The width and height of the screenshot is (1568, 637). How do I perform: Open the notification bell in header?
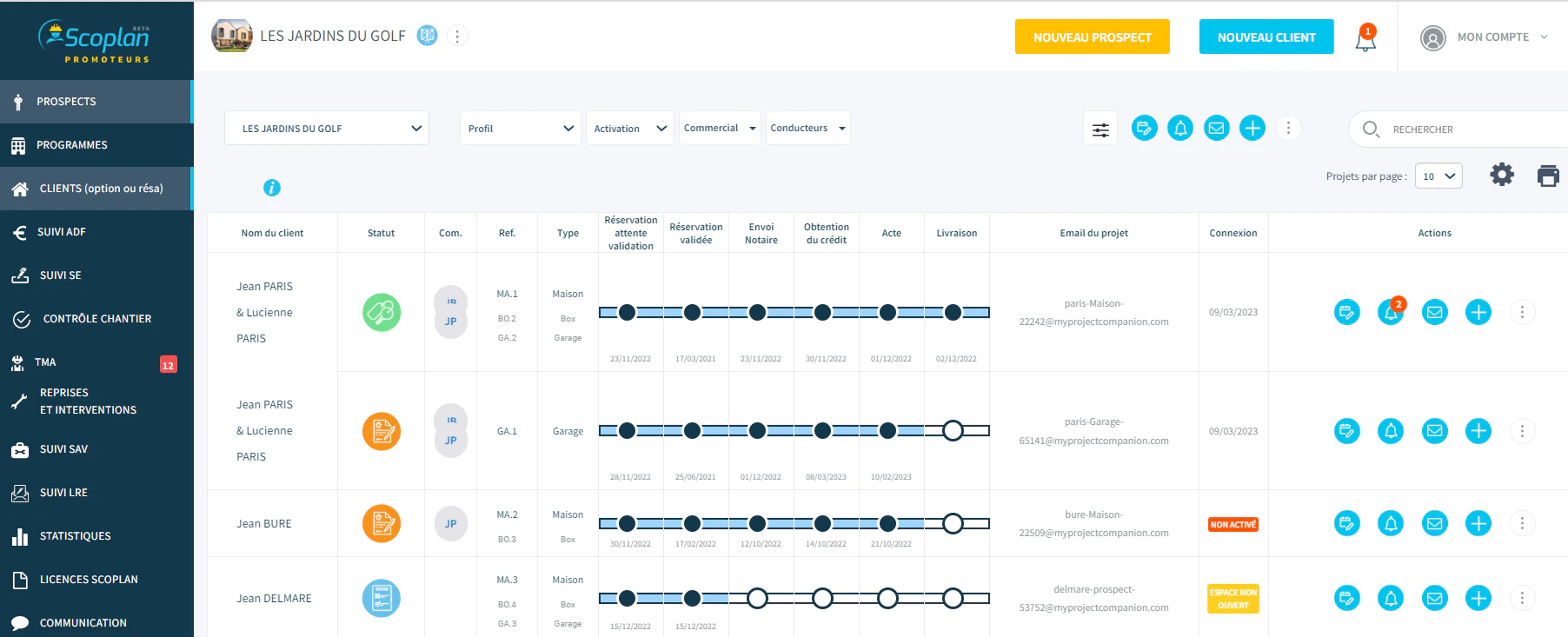[x=1365, y=38]
